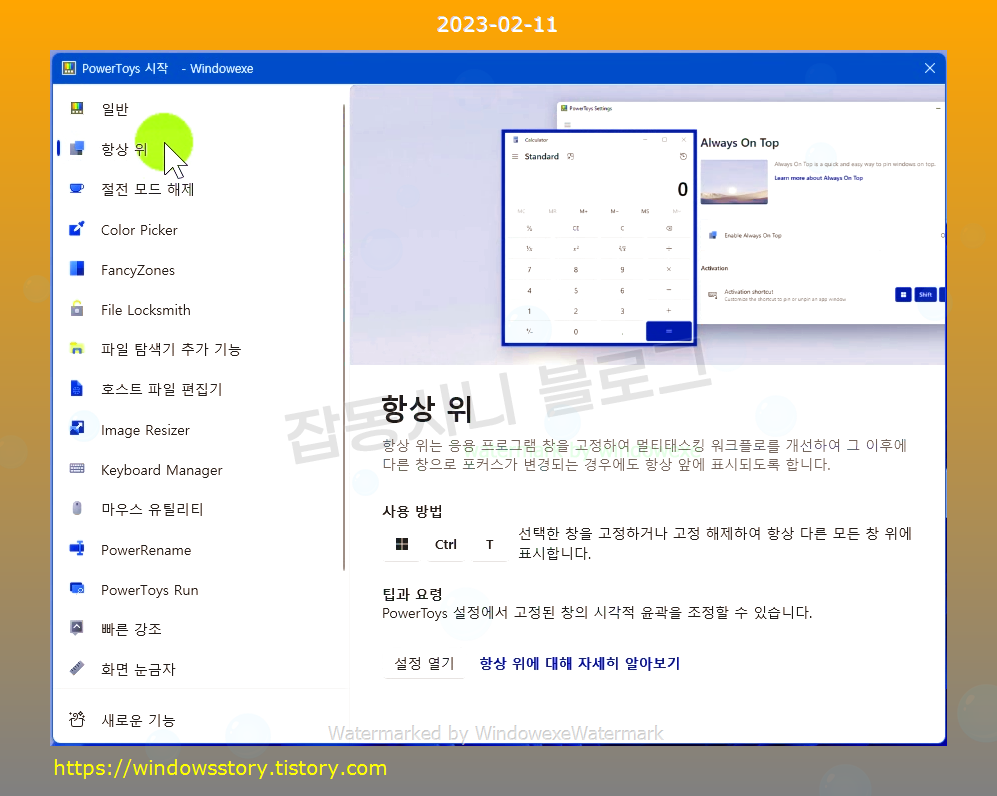Click the 마우스 유틸리티 mouse icon
Viewport: 997px width, 796px height.
tap(77, 509)
